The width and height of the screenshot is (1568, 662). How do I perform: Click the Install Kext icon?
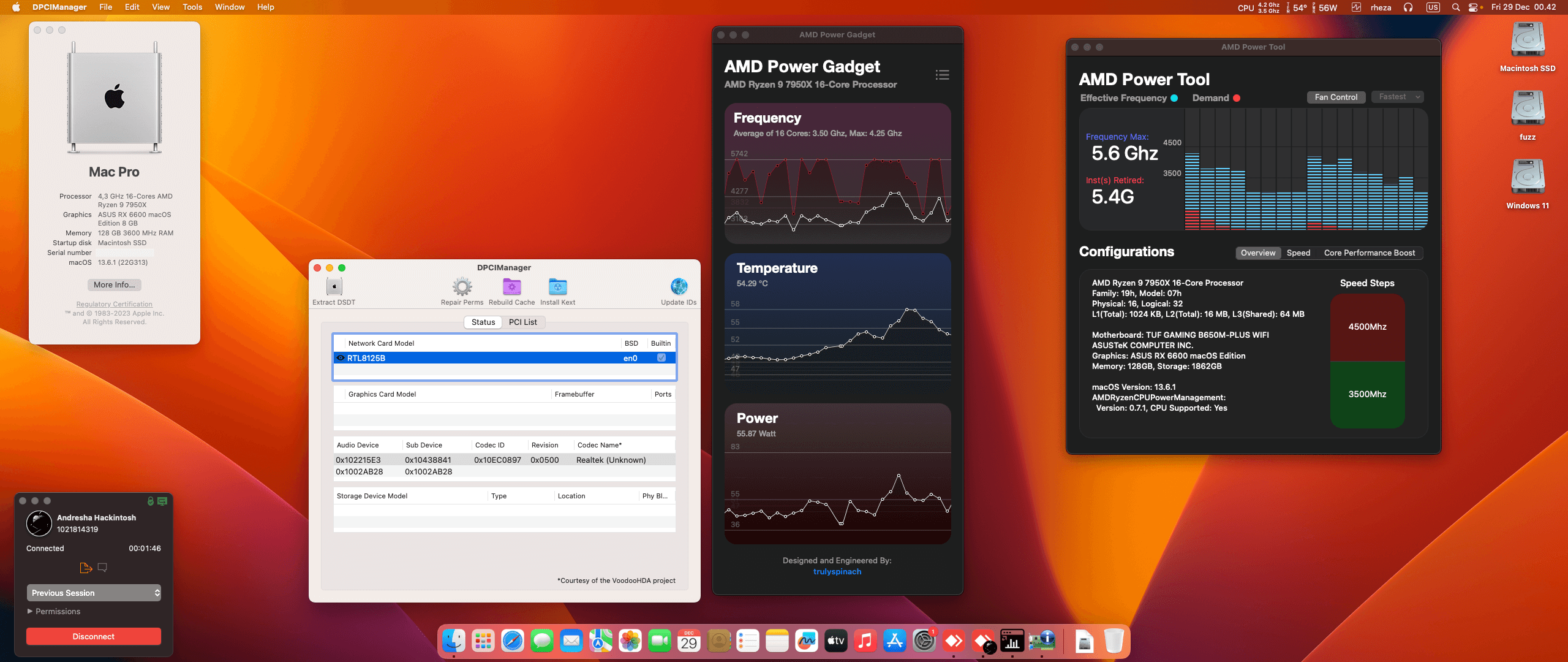coord(557,287)
